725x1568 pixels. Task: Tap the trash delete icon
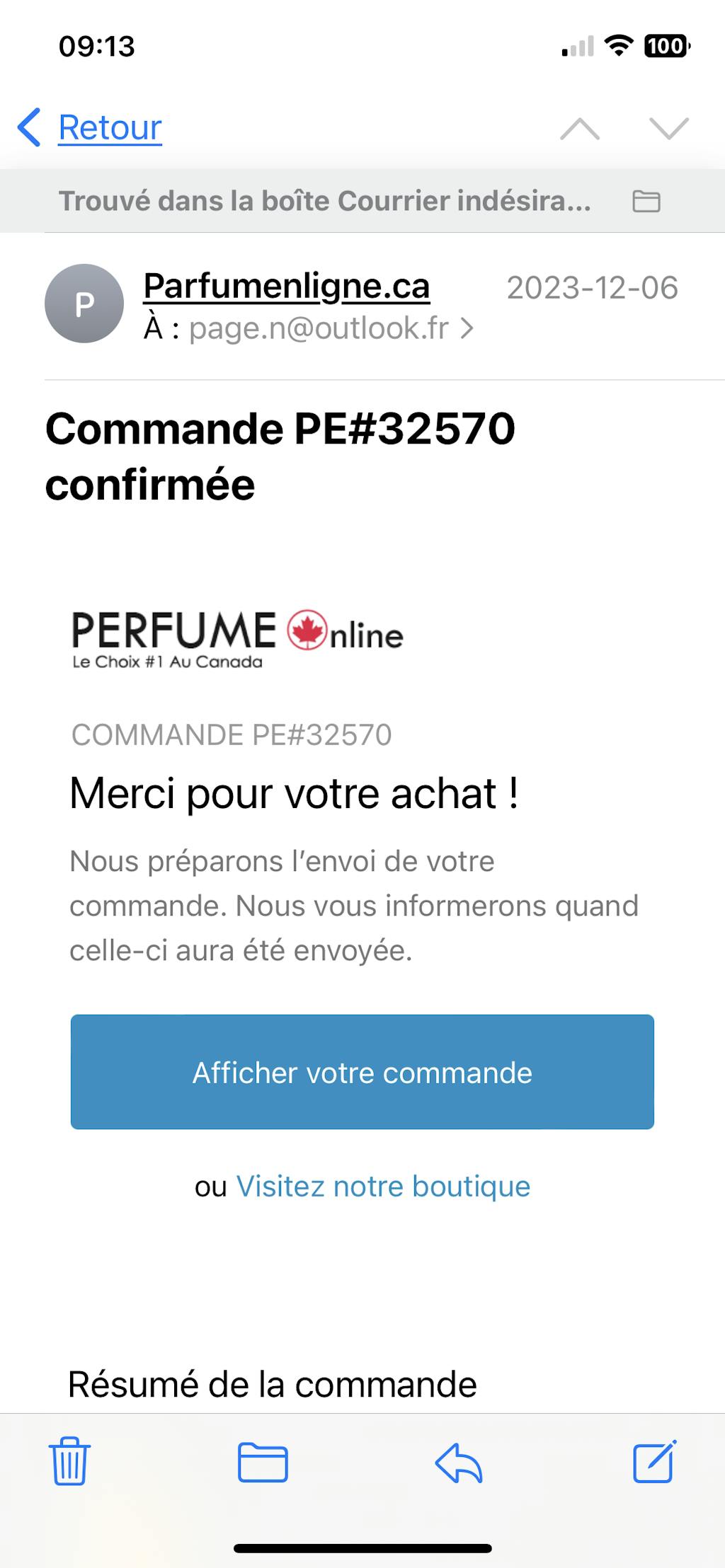pyautogui.click(x=69, y=1462)
